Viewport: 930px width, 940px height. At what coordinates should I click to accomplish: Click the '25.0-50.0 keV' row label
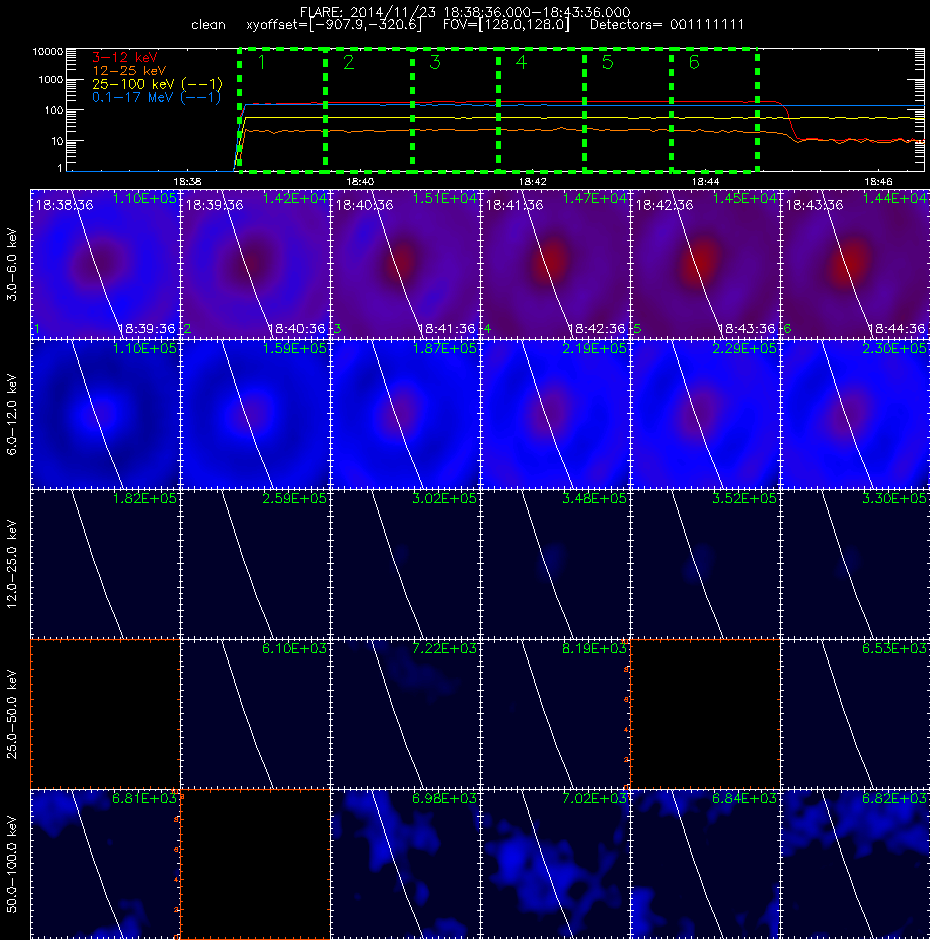click(x=12, y=714)
